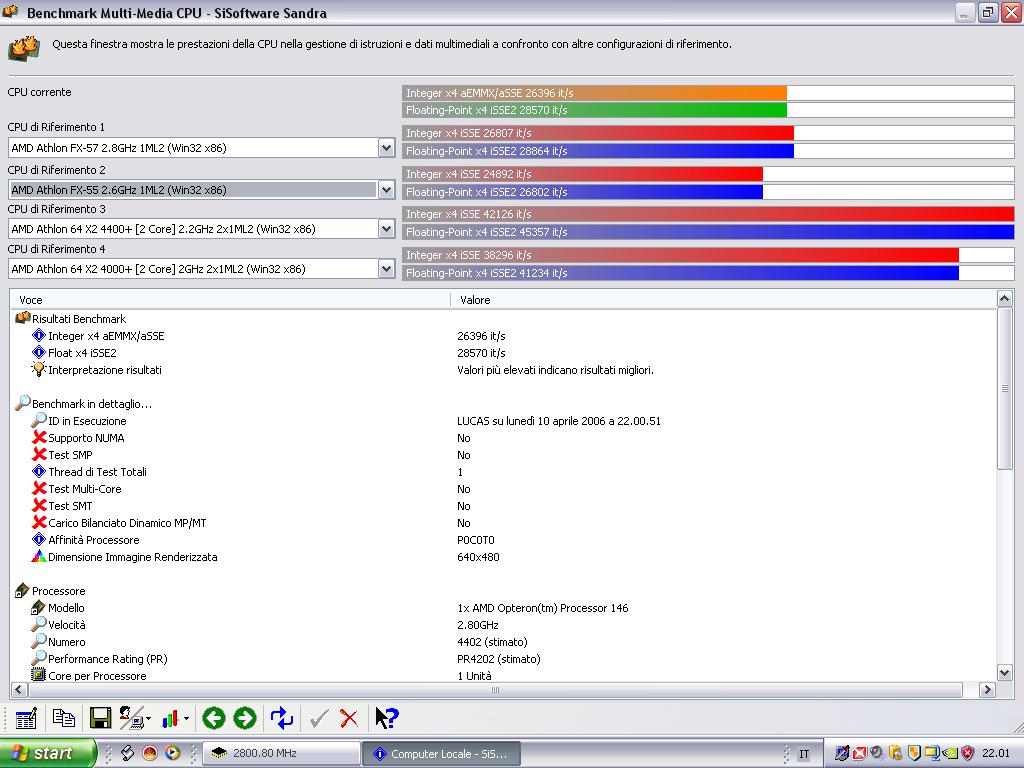Click the vertical scrollbar down arrow

[x=1004, y=672]
